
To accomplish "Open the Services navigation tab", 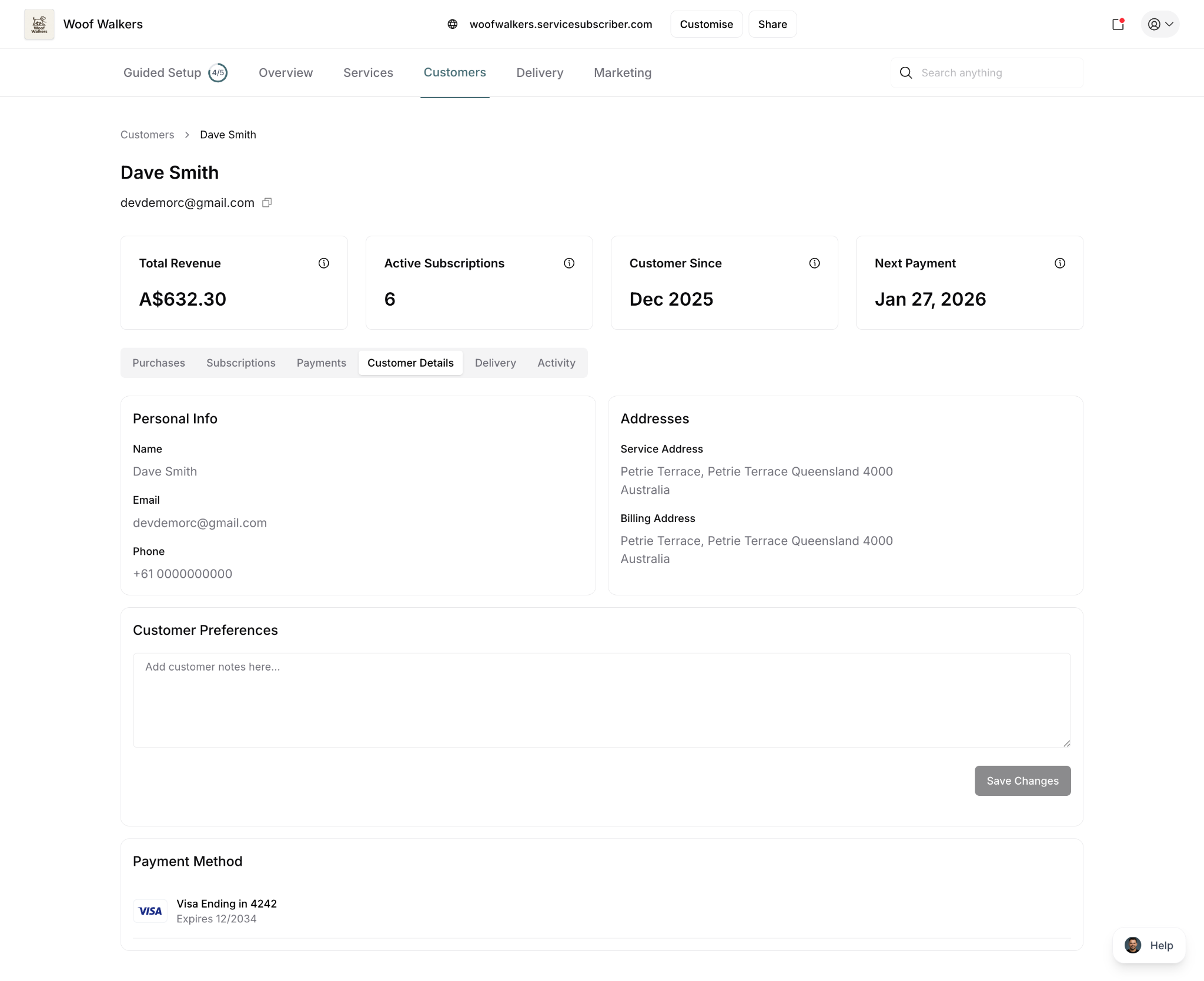I will click(368, 73).
